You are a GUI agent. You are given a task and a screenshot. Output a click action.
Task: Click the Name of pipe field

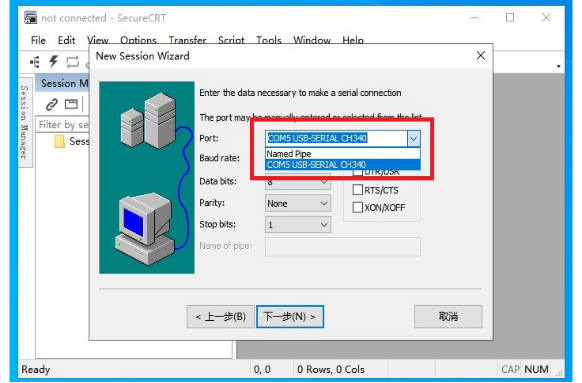point(343,246)
